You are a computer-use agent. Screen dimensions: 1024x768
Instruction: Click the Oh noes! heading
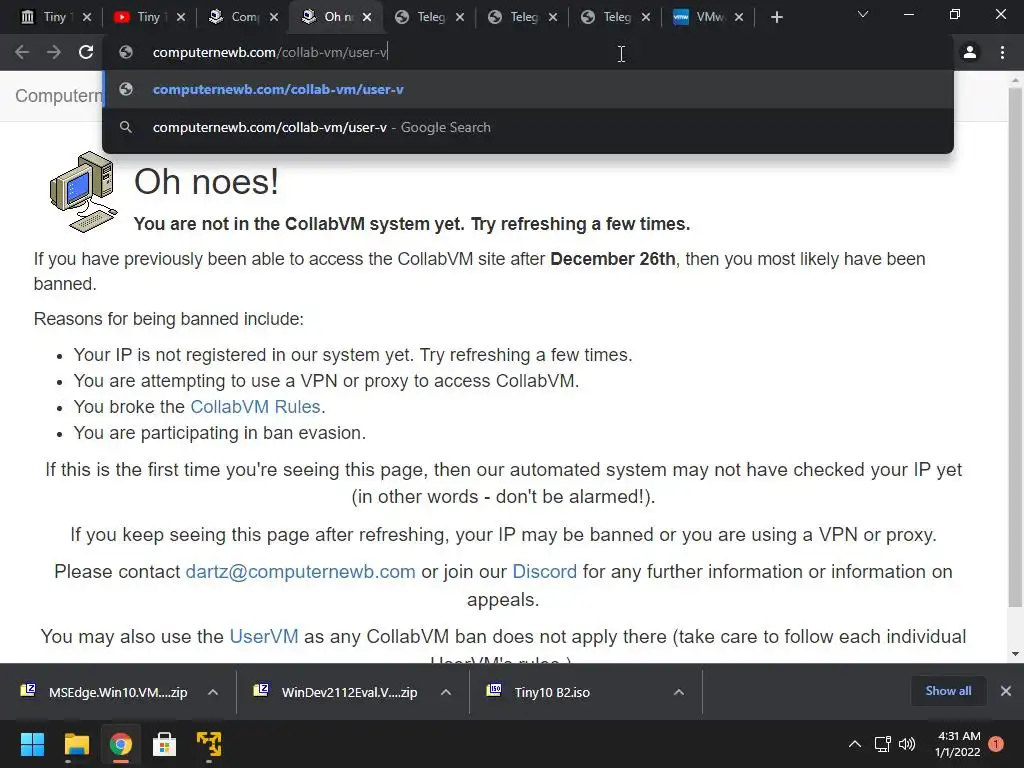[x=206, y=182]
